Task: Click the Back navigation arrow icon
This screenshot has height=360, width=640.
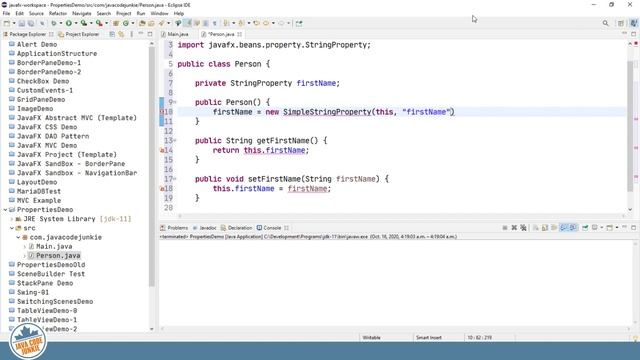Action: click(266, 23)
